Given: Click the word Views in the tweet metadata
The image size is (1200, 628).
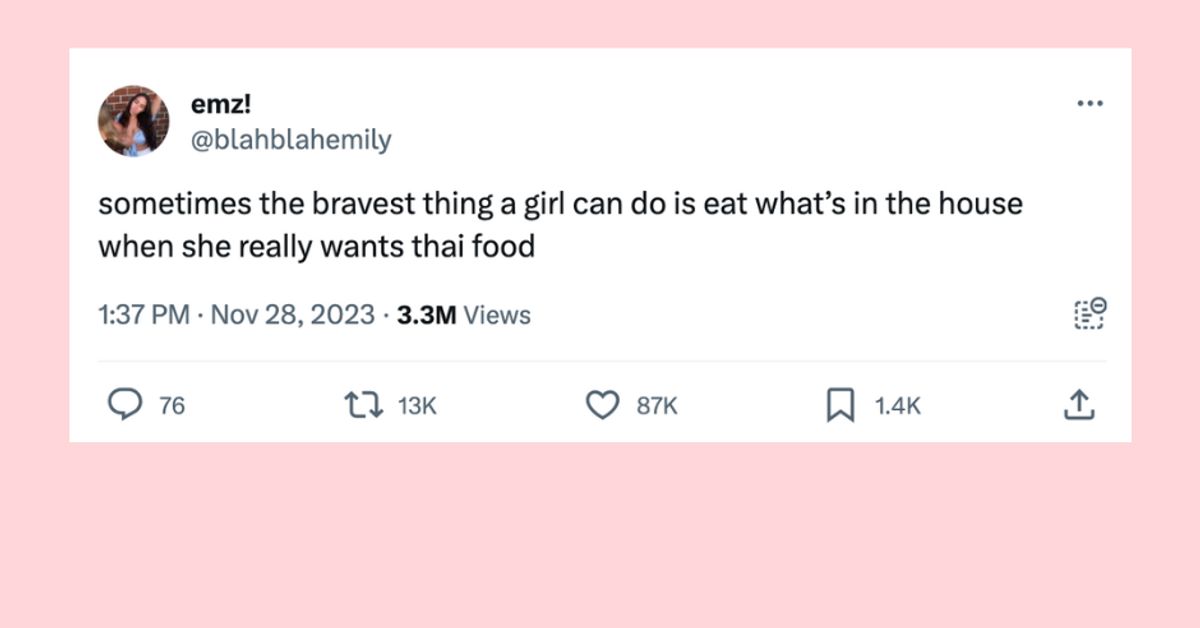Looking at the screenshot, I should (x=498, y=316).
